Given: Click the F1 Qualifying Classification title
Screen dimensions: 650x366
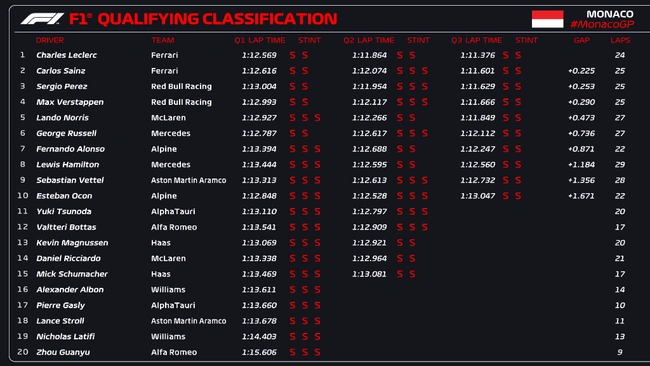Looking at the screenshot, I should click(203, 19).
